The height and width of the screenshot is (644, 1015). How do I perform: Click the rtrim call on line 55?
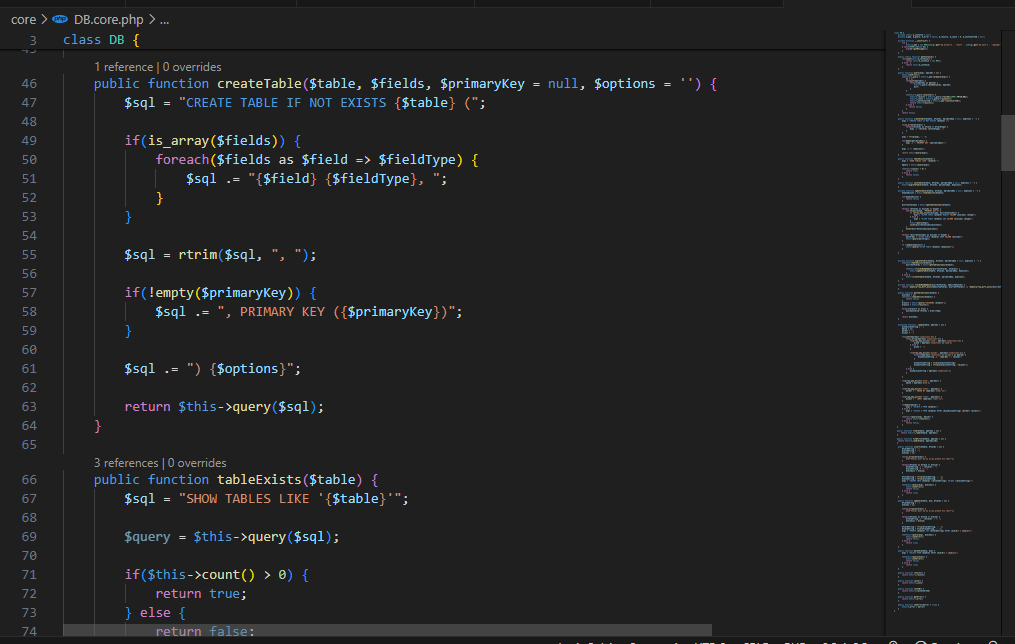pos(198,255)
